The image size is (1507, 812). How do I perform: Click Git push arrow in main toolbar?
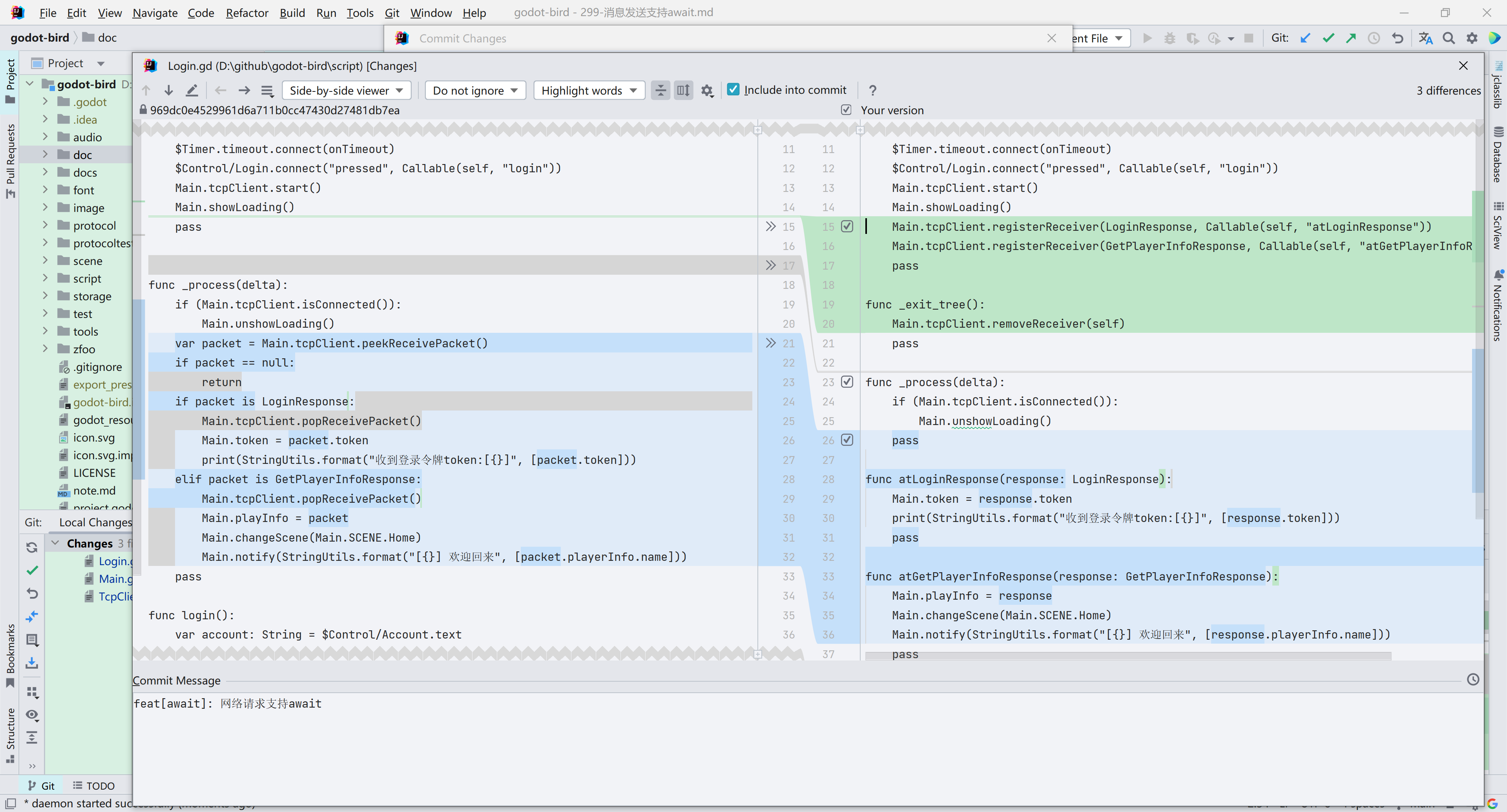tap(1351, 38)
